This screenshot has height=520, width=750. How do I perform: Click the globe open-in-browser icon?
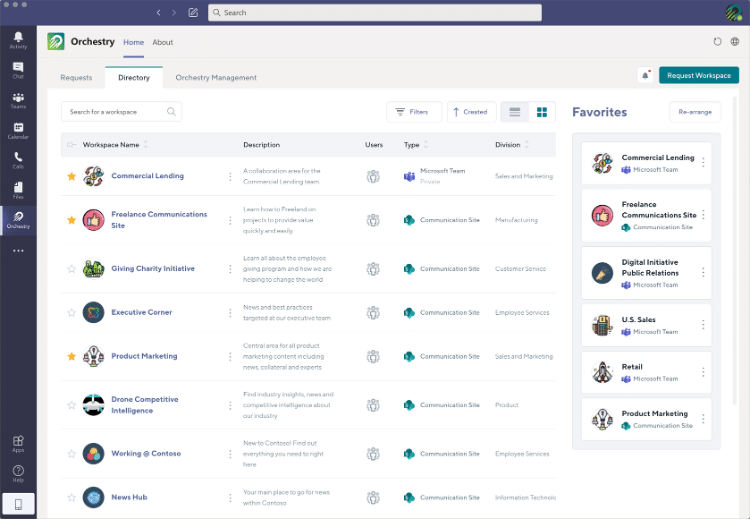pyautogui.click(x=735, y=42)
